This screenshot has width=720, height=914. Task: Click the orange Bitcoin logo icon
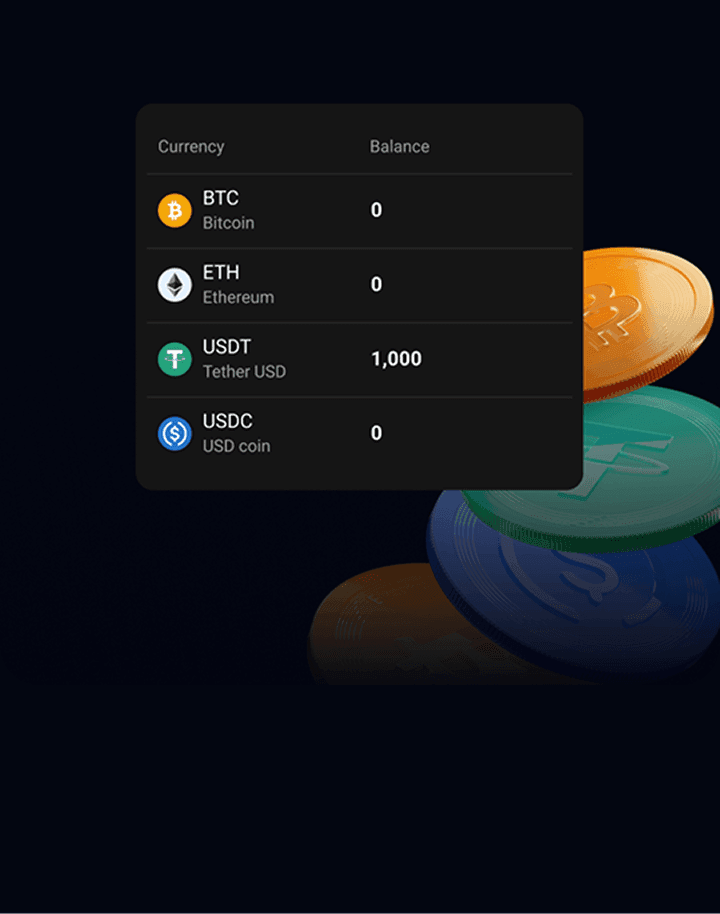click(x=174, y=210)
